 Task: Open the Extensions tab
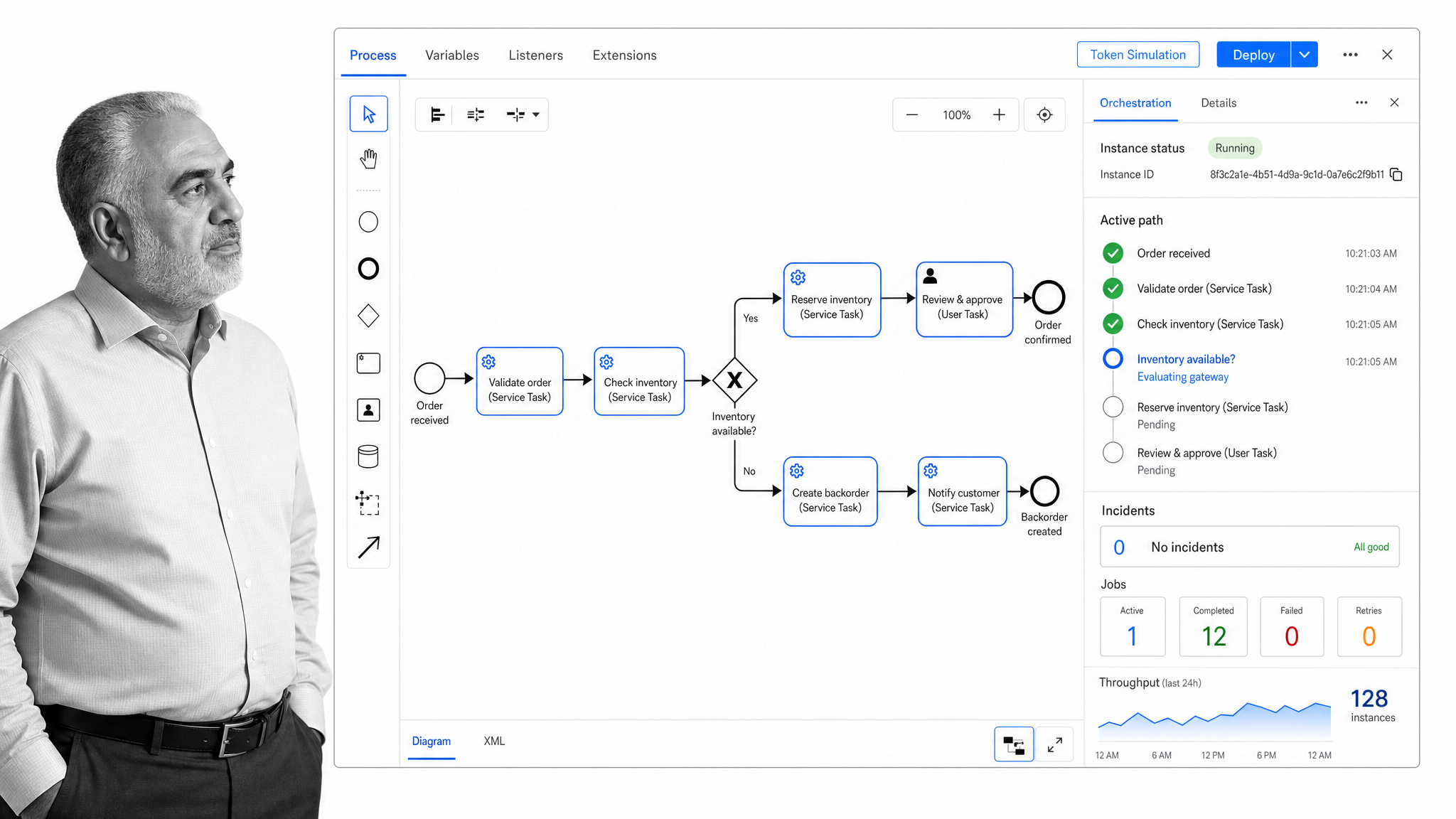[625, 55]
